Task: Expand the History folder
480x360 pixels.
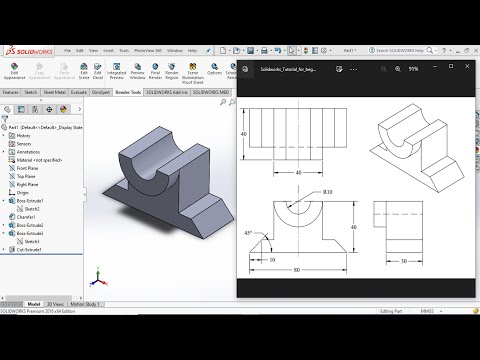Action: [x=4, y=136]
